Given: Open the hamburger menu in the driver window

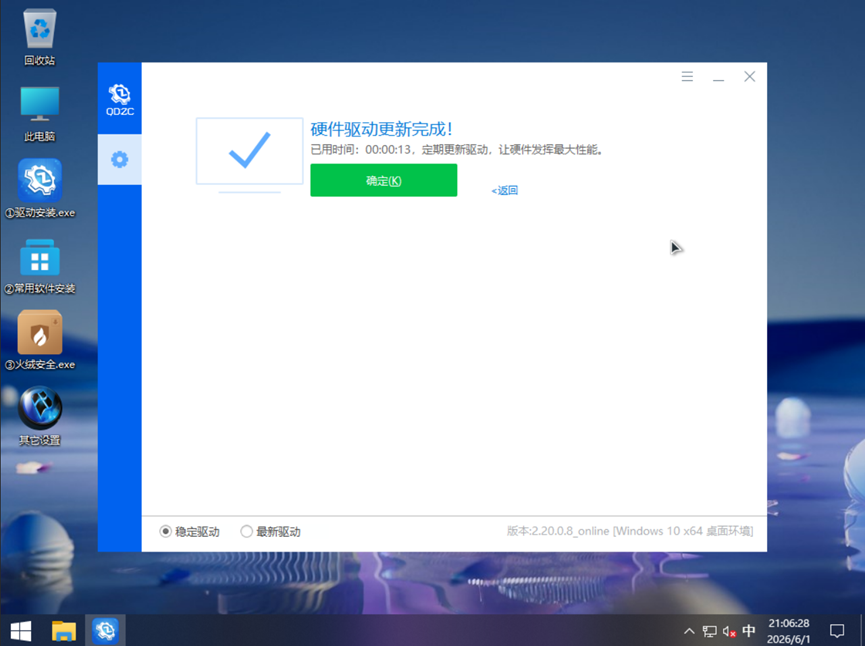Looking at the screenshot, I should 687,76.
